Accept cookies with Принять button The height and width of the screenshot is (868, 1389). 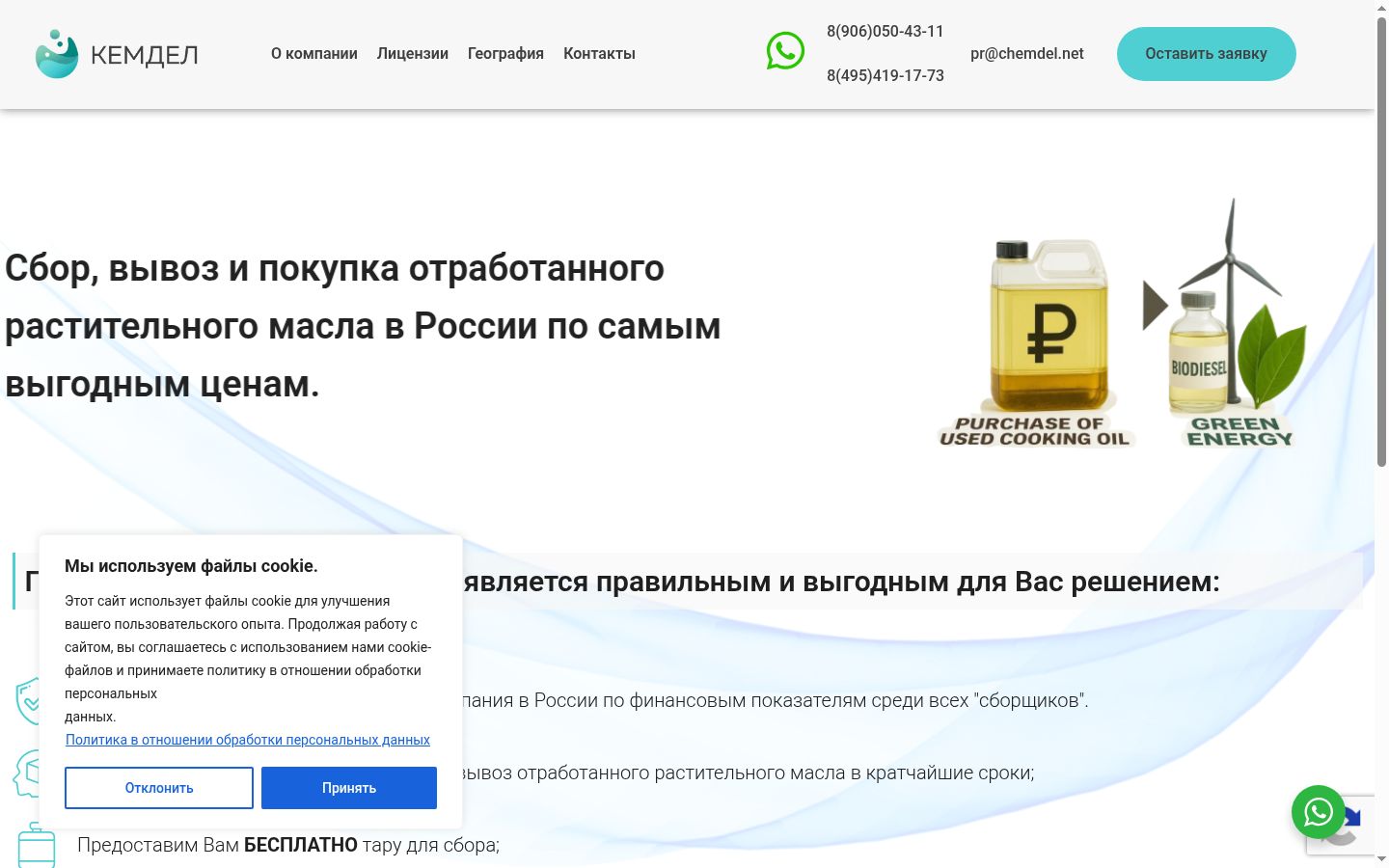[x=349, y=788]
